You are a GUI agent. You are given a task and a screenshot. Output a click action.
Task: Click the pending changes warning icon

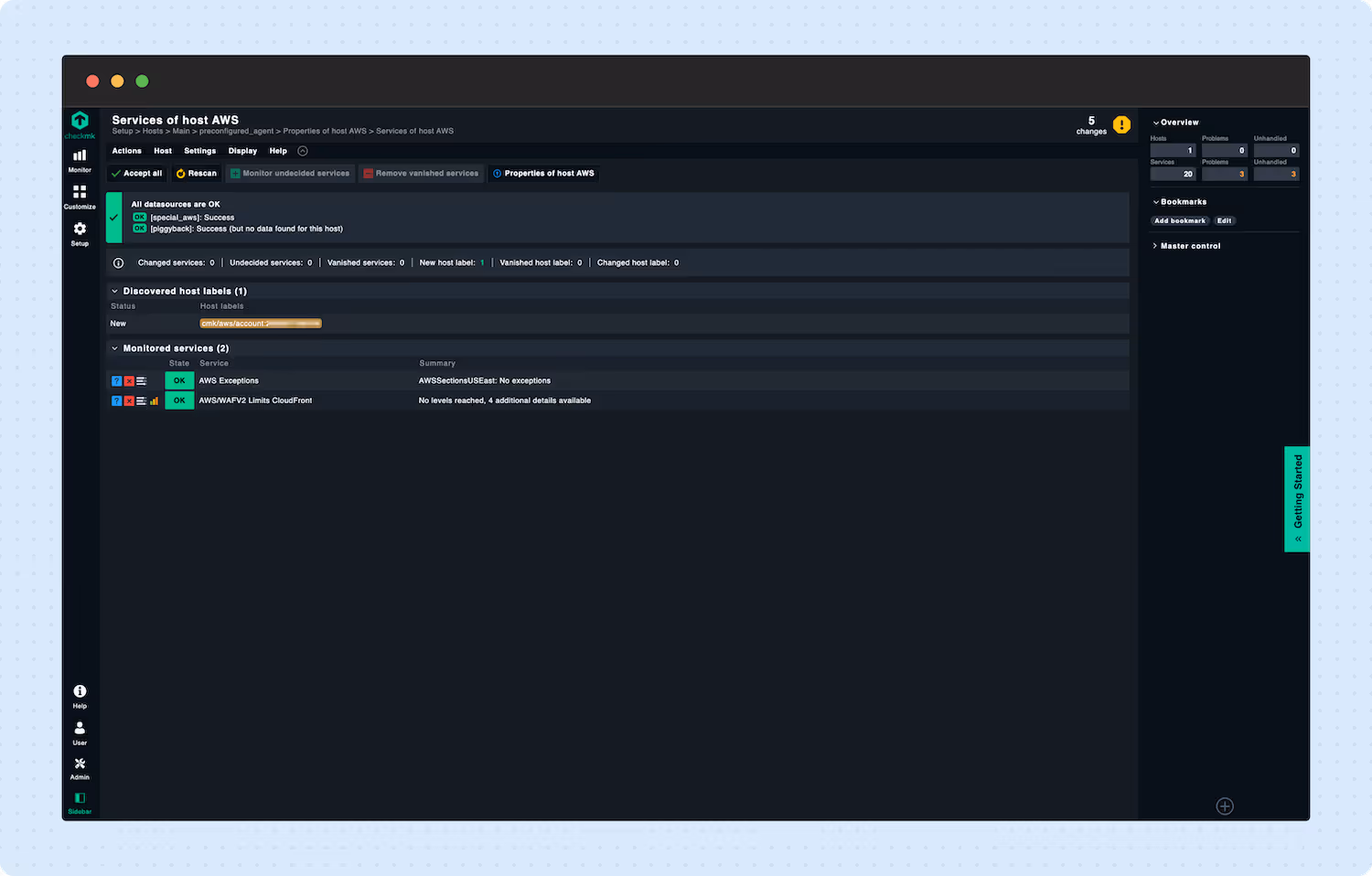tap(1122, 124)
